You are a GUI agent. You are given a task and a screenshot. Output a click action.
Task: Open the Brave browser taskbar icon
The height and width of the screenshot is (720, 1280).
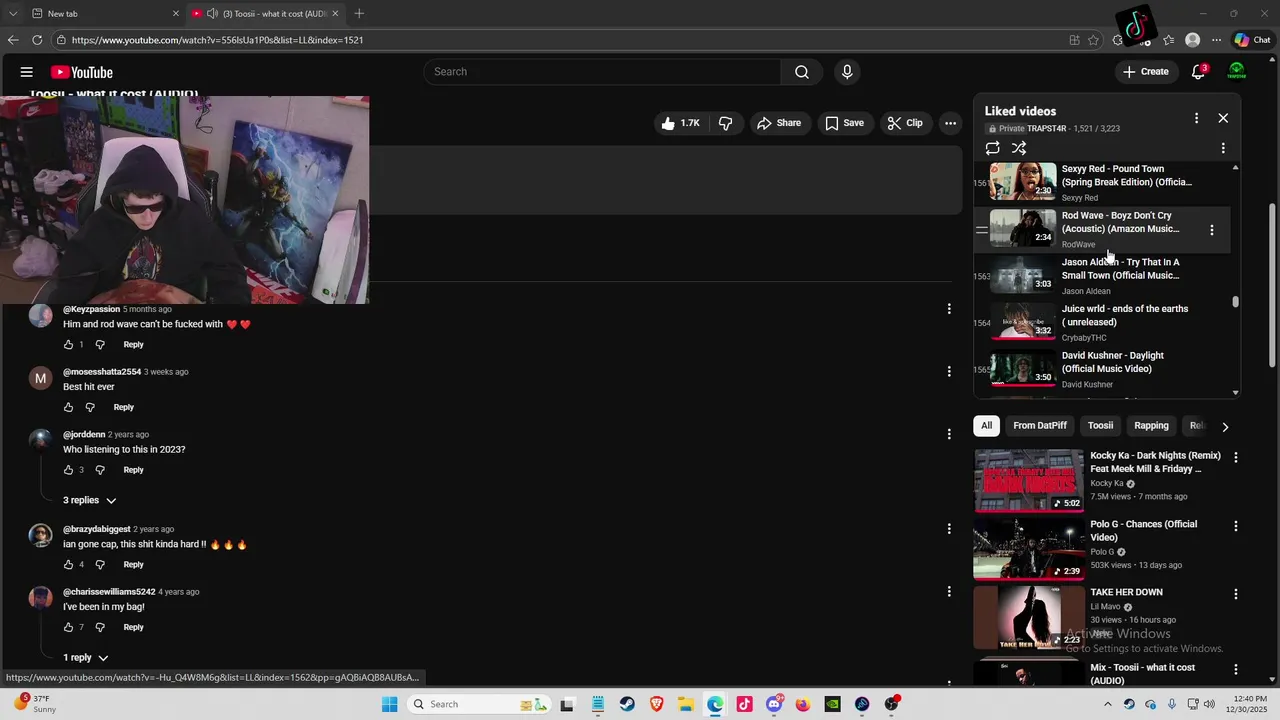tap(656, 704)
